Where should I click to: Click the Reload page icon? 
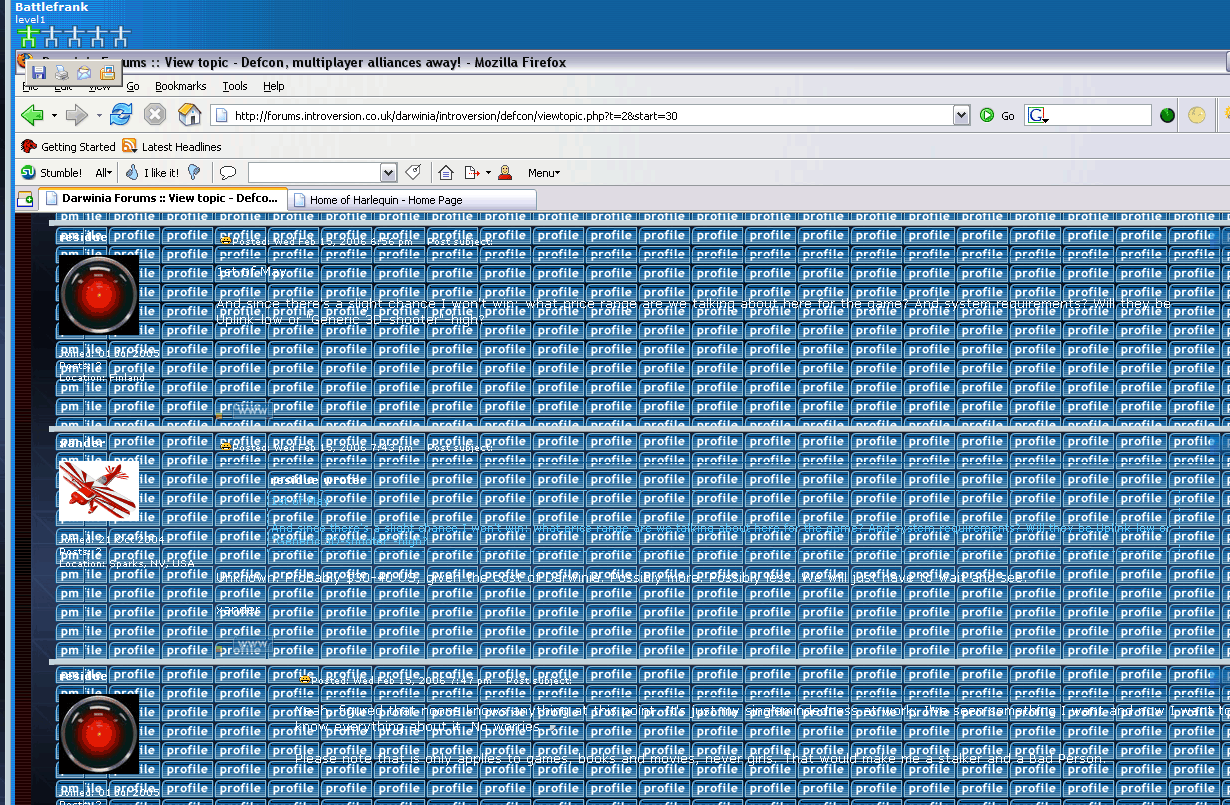pyautogui.click(x=121, y=115)
